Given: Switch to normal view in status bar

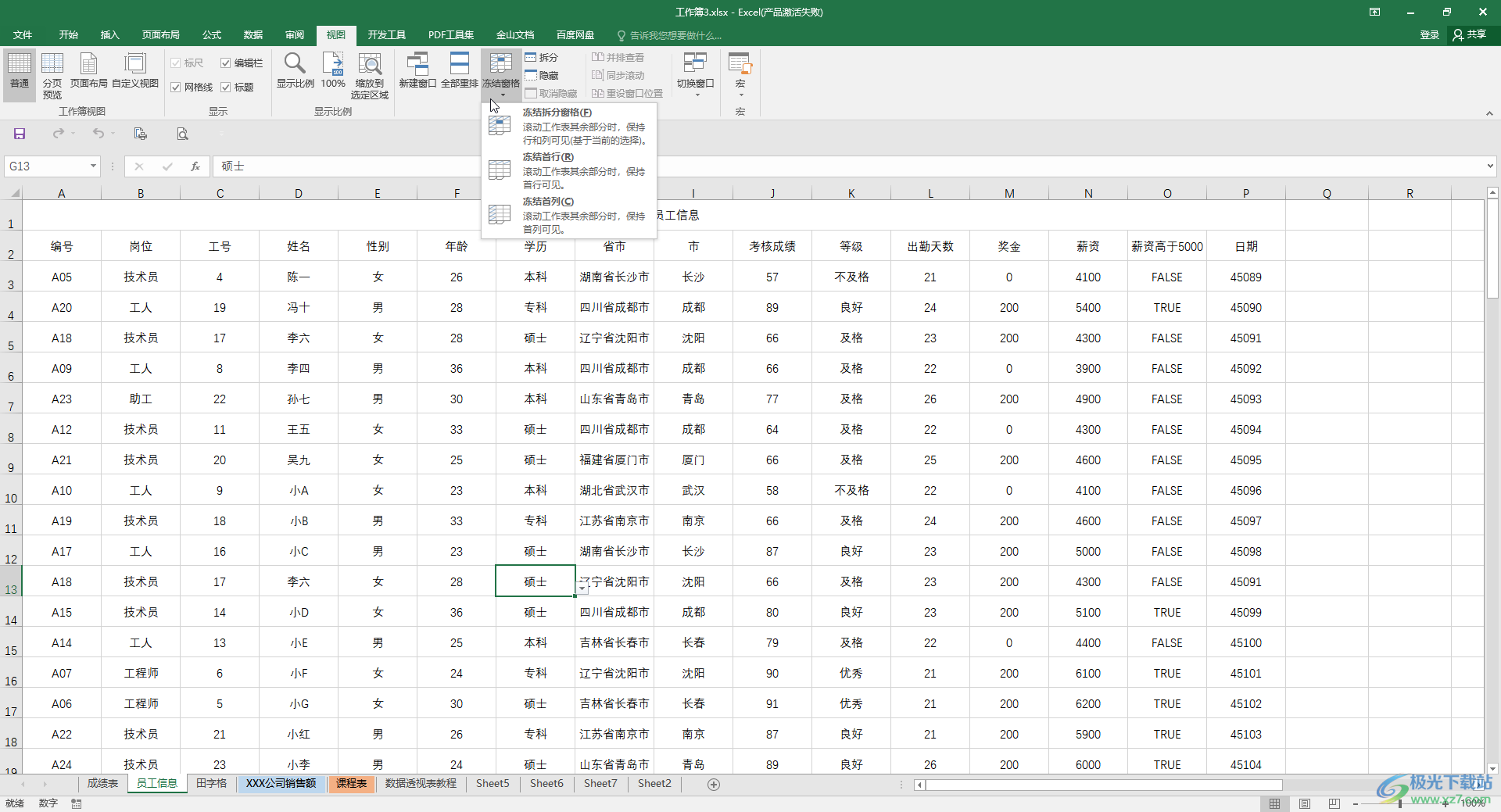Looking at the screenshot, I should click(x=1275, y=803).
